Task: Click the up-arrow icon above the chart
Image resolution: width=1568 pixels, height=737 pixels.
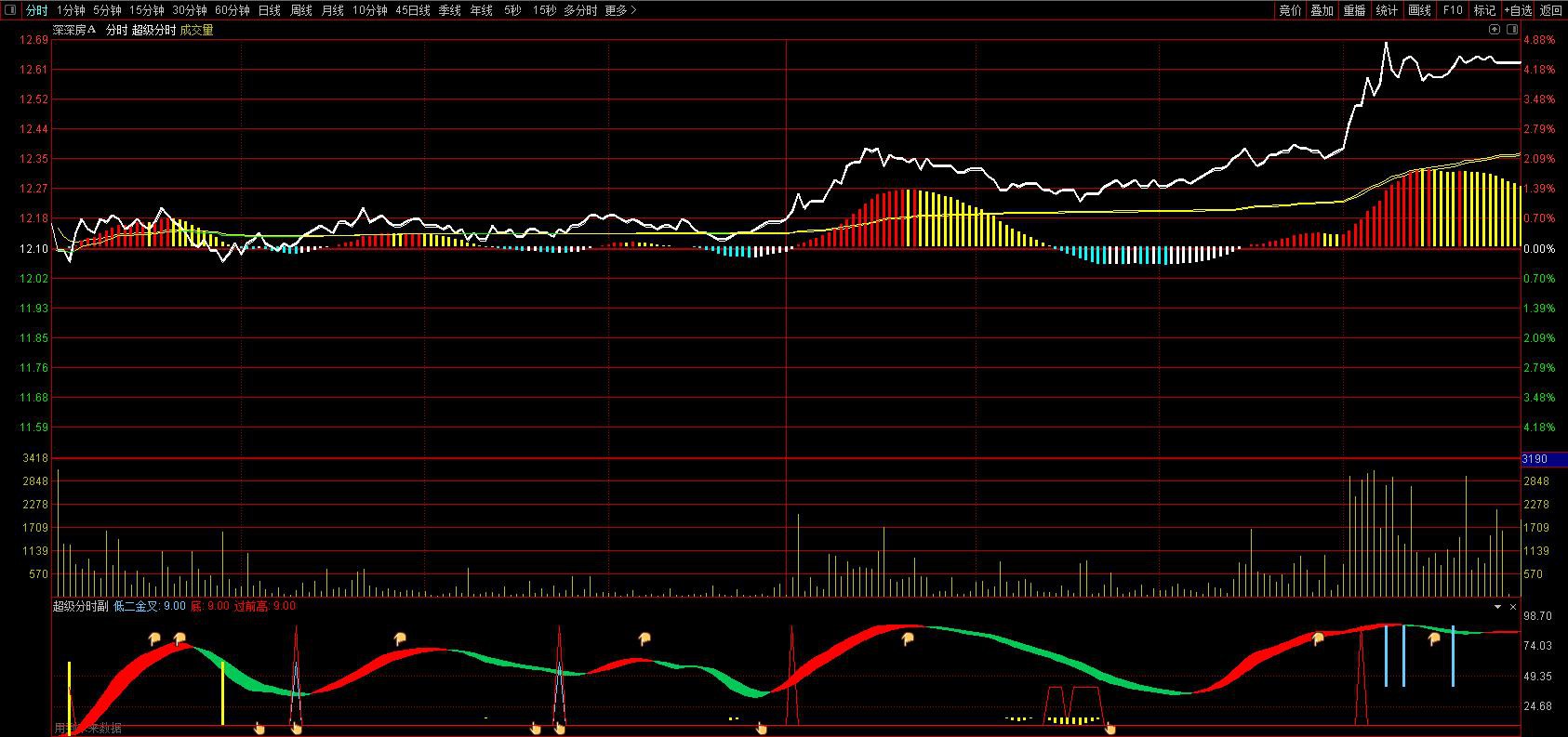Action: click(1495, 30)
